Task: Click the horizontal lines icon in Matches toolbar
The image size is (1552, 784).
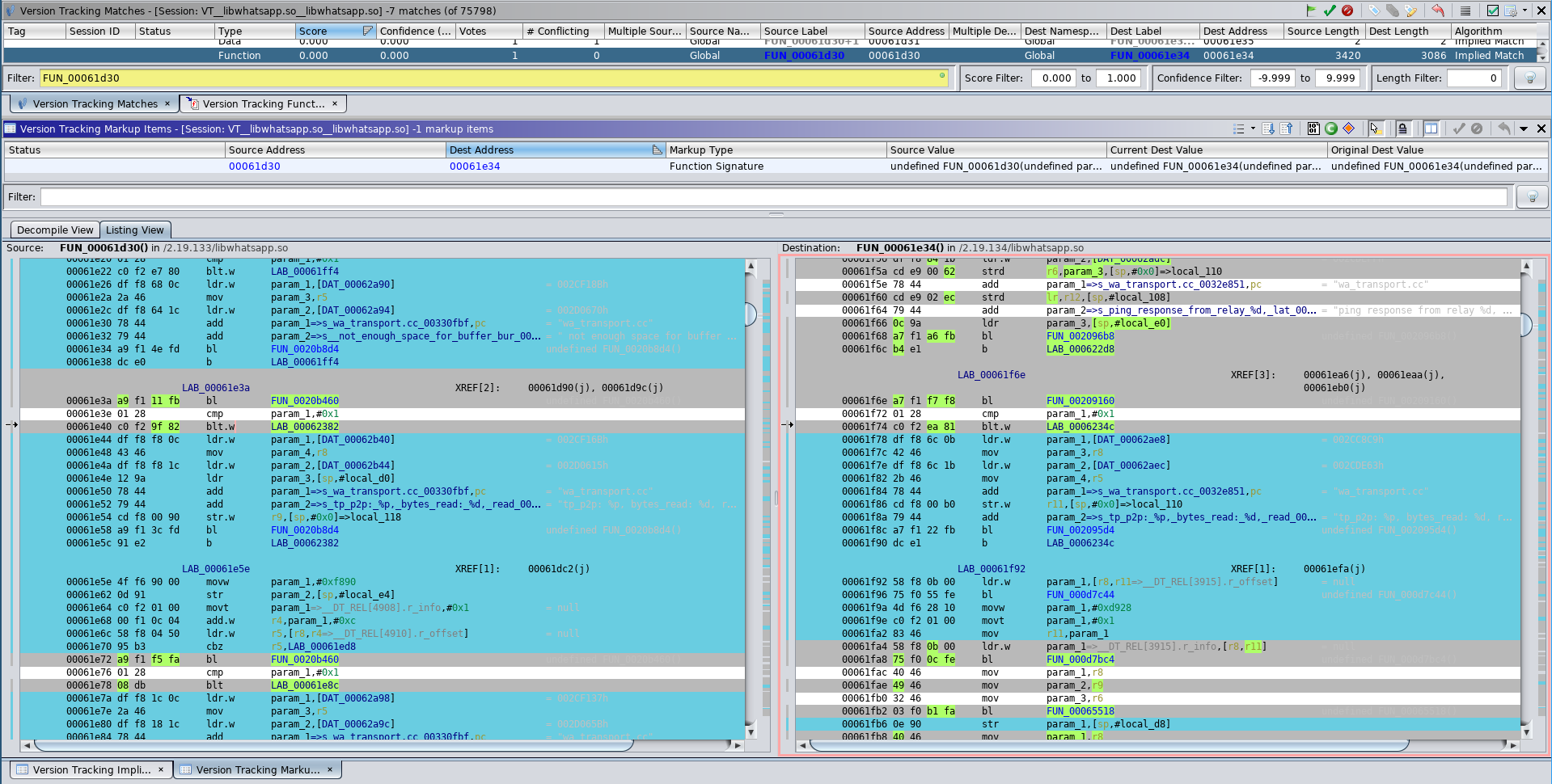Action: point(1465,11)
